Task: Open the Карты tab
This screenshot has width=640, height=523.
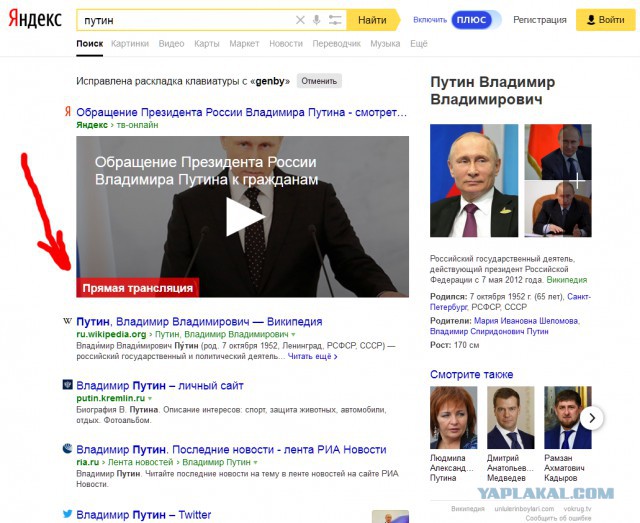Action: (x=207, y=44)
